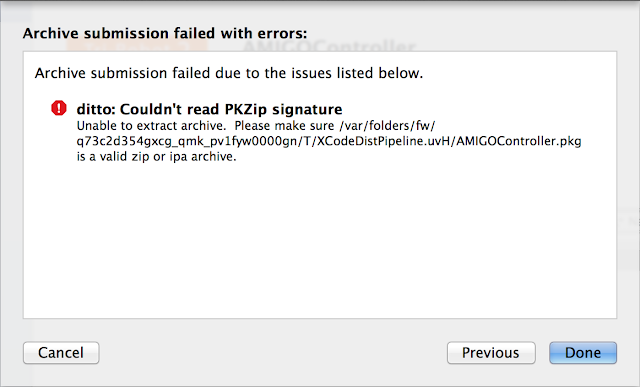Click the XCodeDistPipeline.uvH path line

coord(329,141)
